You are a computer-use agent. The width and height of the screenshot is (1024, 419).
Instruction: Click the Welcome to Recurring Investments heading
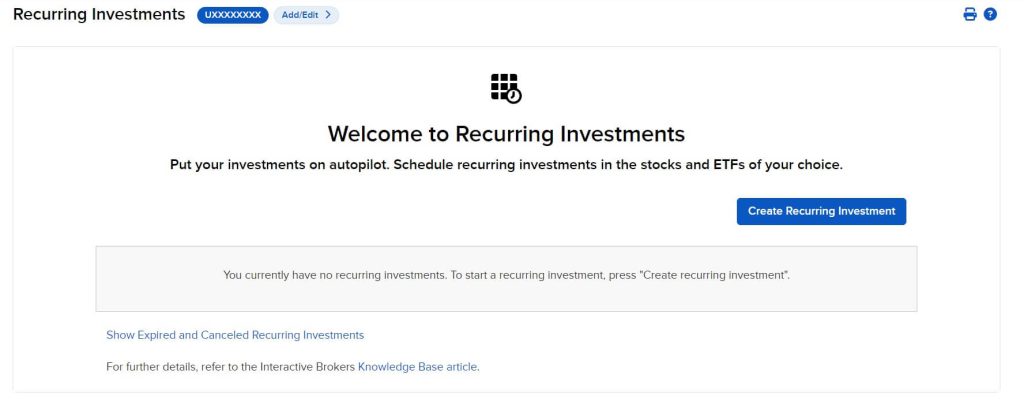(x=506, y=134)
